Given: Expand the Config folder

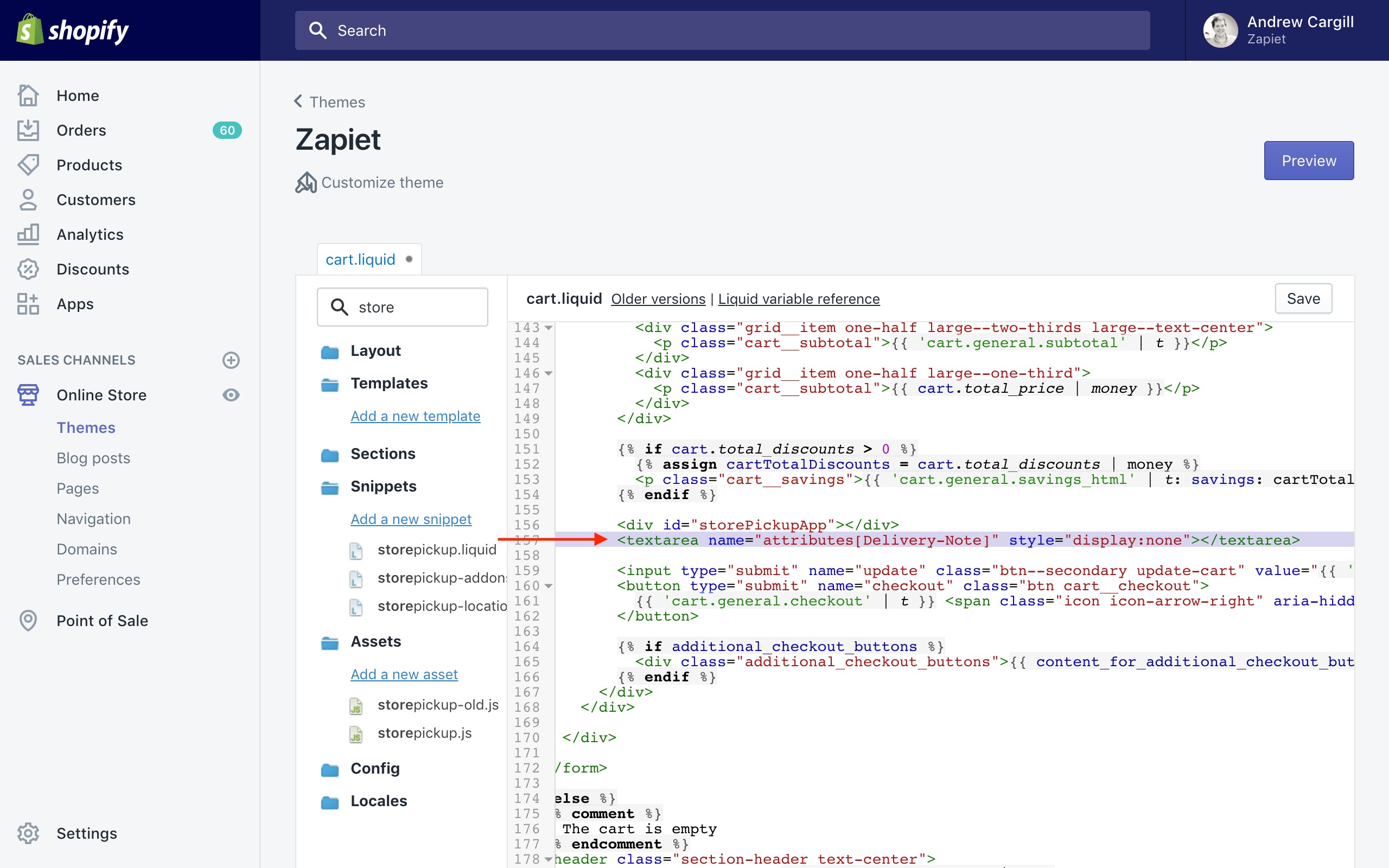Looking at the screenshot, I should pos(375,768).
